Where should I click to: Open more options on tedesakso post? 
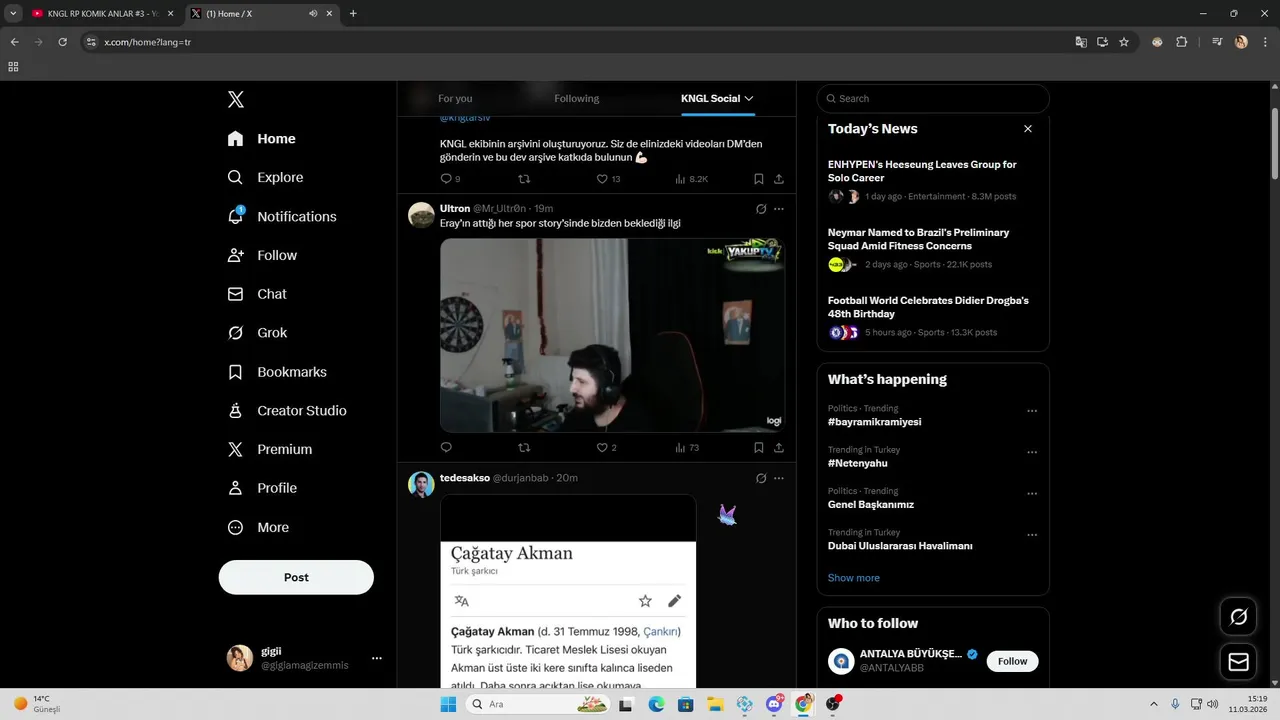(x=779, y=478)
